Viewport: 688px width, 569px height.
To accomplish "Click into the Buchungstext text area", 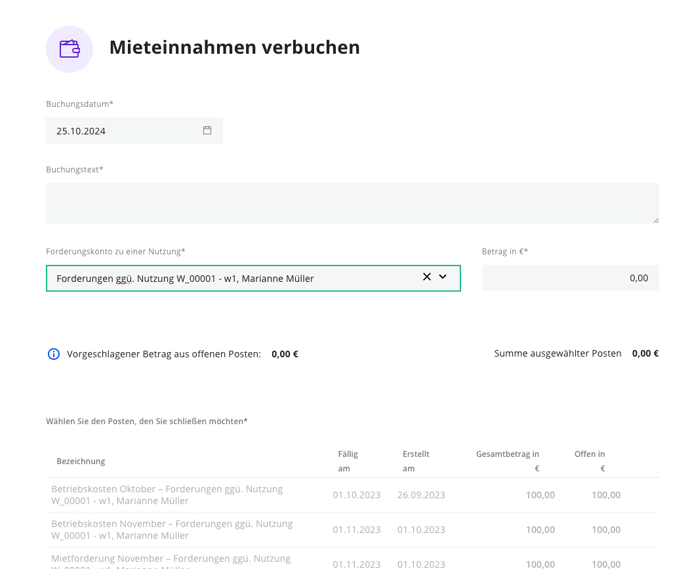I will (352, 203).
